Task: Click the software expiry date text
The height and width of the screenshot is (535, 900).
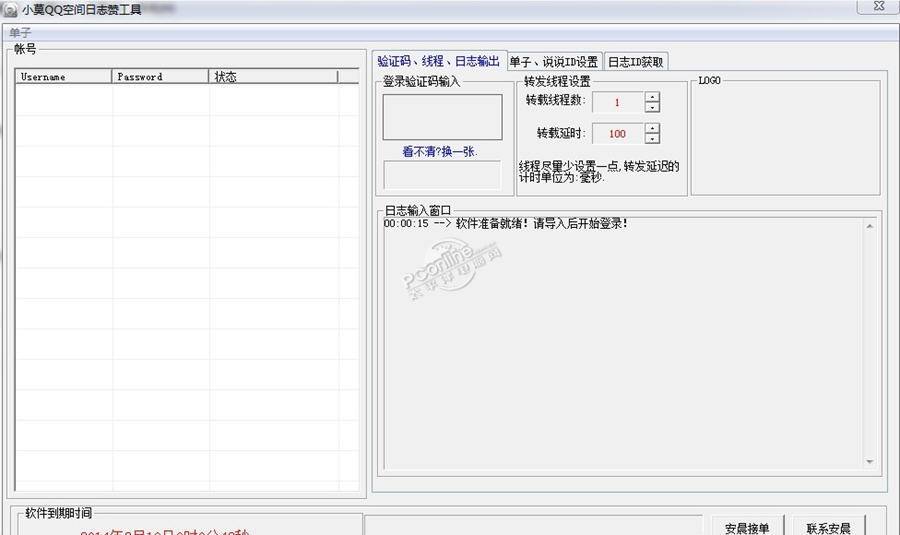Action: [x=165, y=532]
